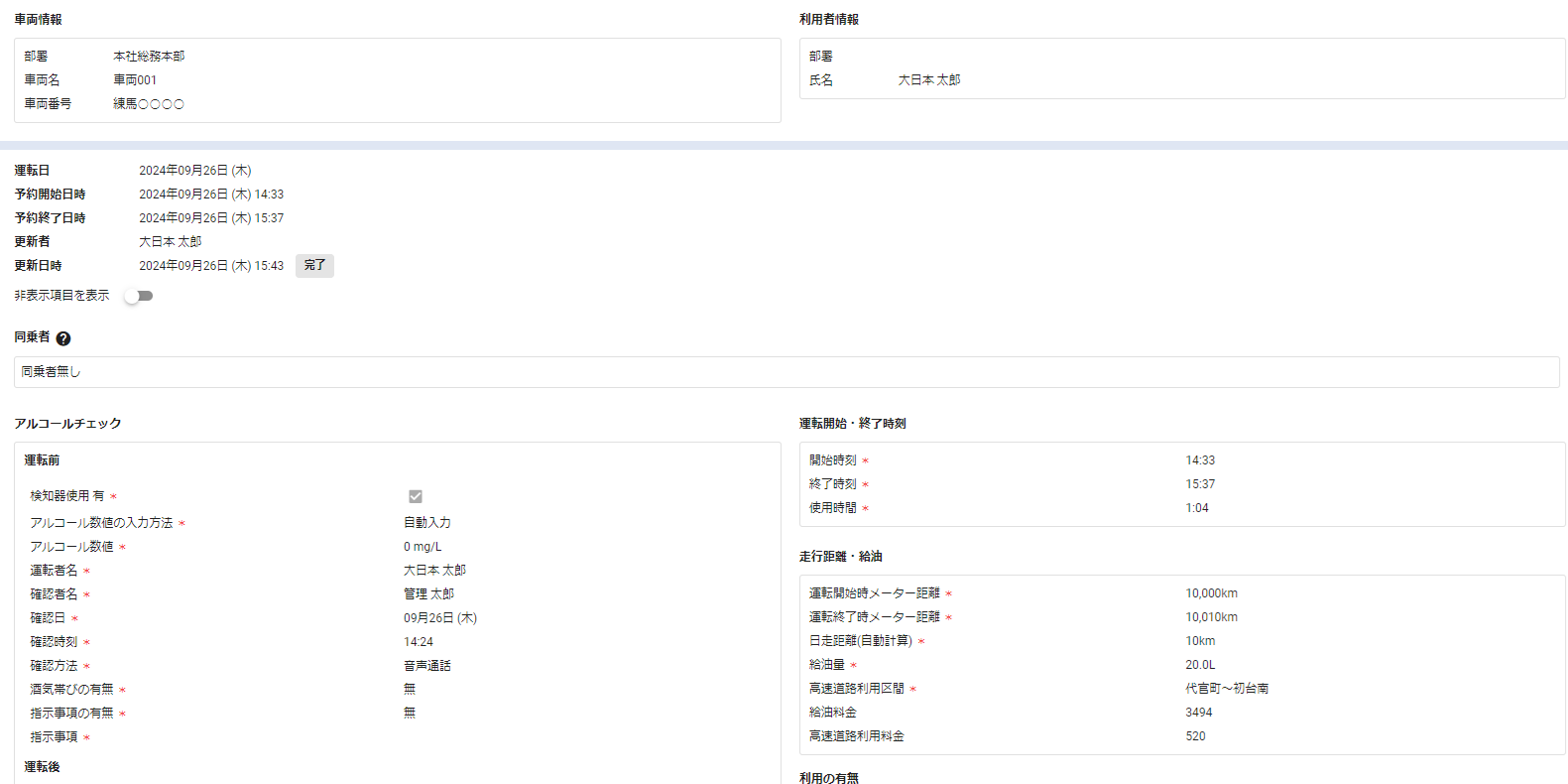Click the 高速道路利用料金 value 520
1568x784 pixels.
pyautogui.click(x=1195, y=736)
